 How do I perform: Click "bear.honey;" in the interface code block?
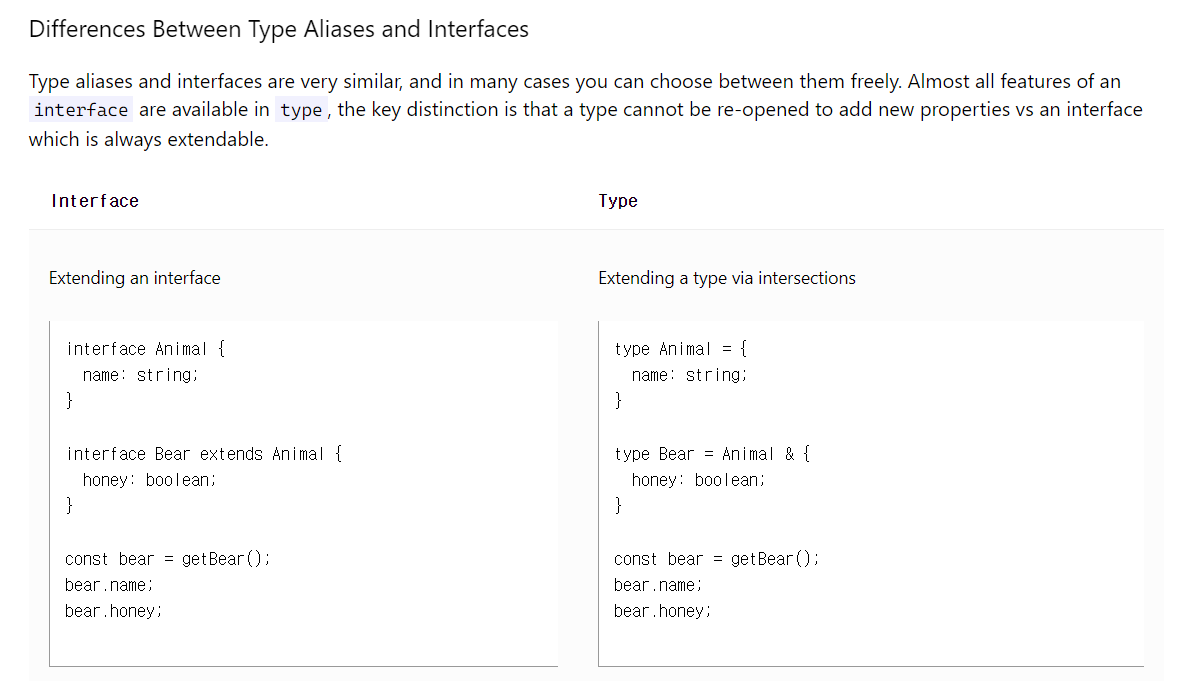click(113, 611)
